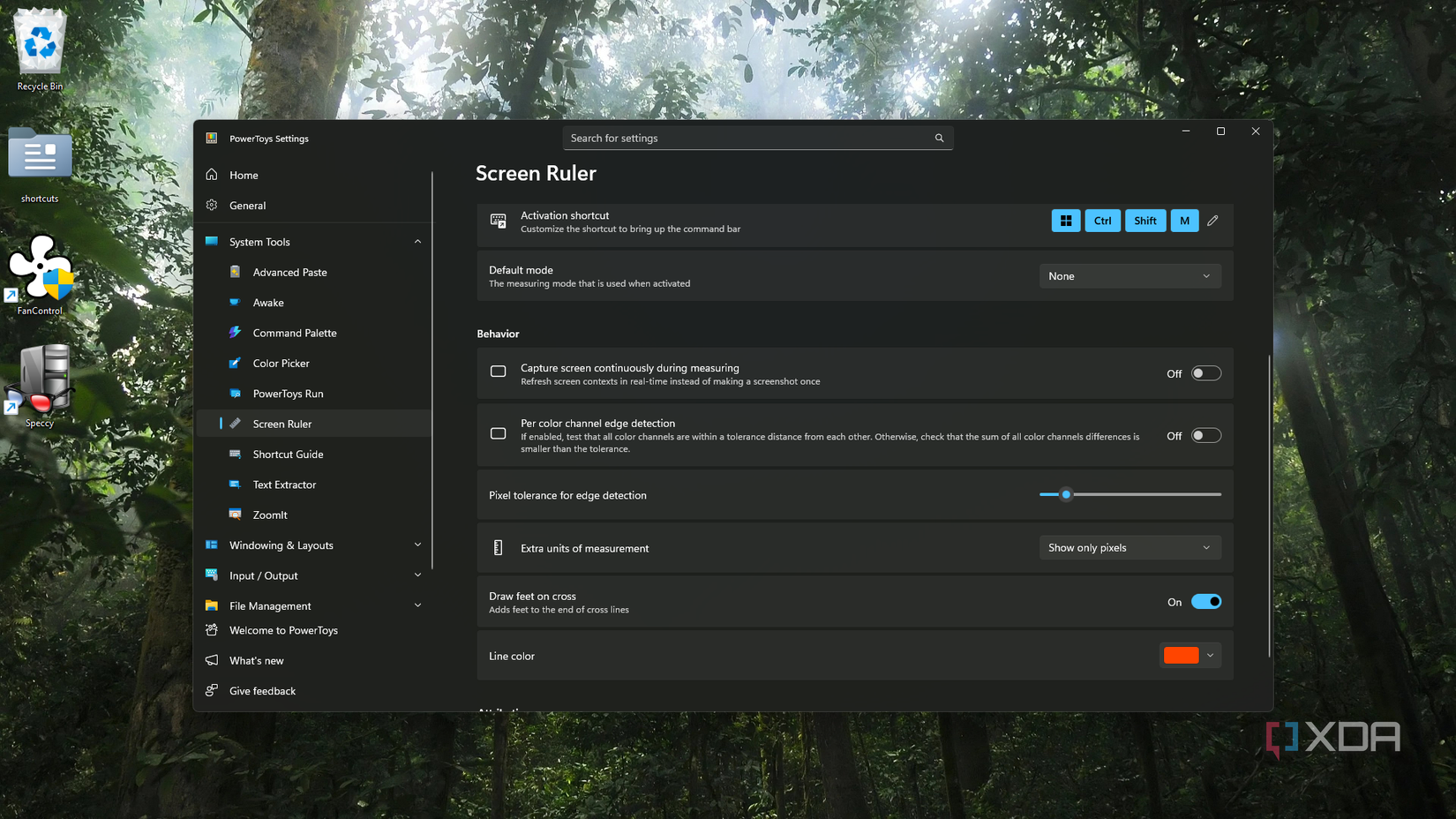Select the Command Palette lightning icon
This screenshot has height=819, width=1456.
point(235,333)
